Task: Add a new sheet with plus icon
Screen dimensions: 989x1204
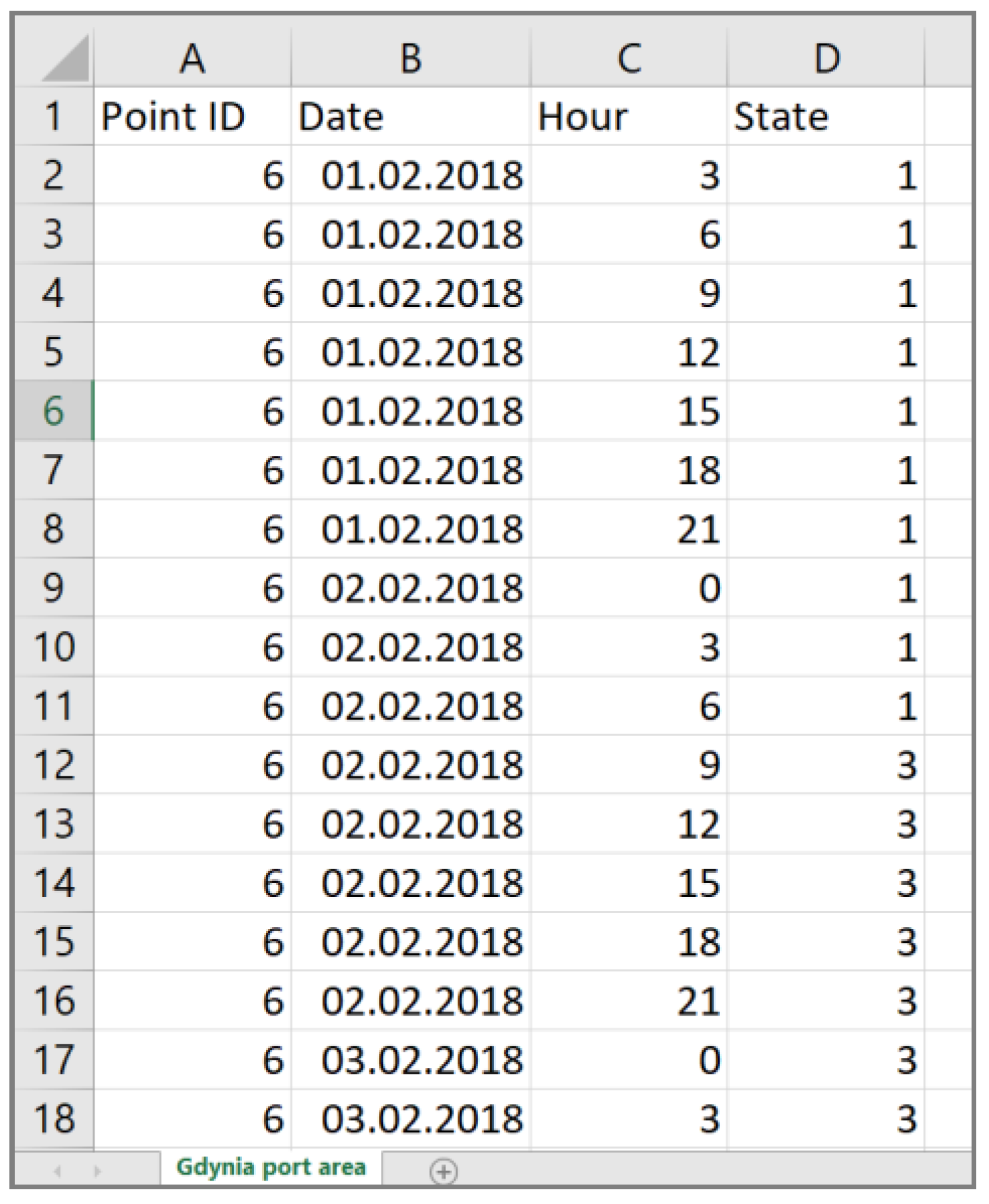Action: [443, 1170]
